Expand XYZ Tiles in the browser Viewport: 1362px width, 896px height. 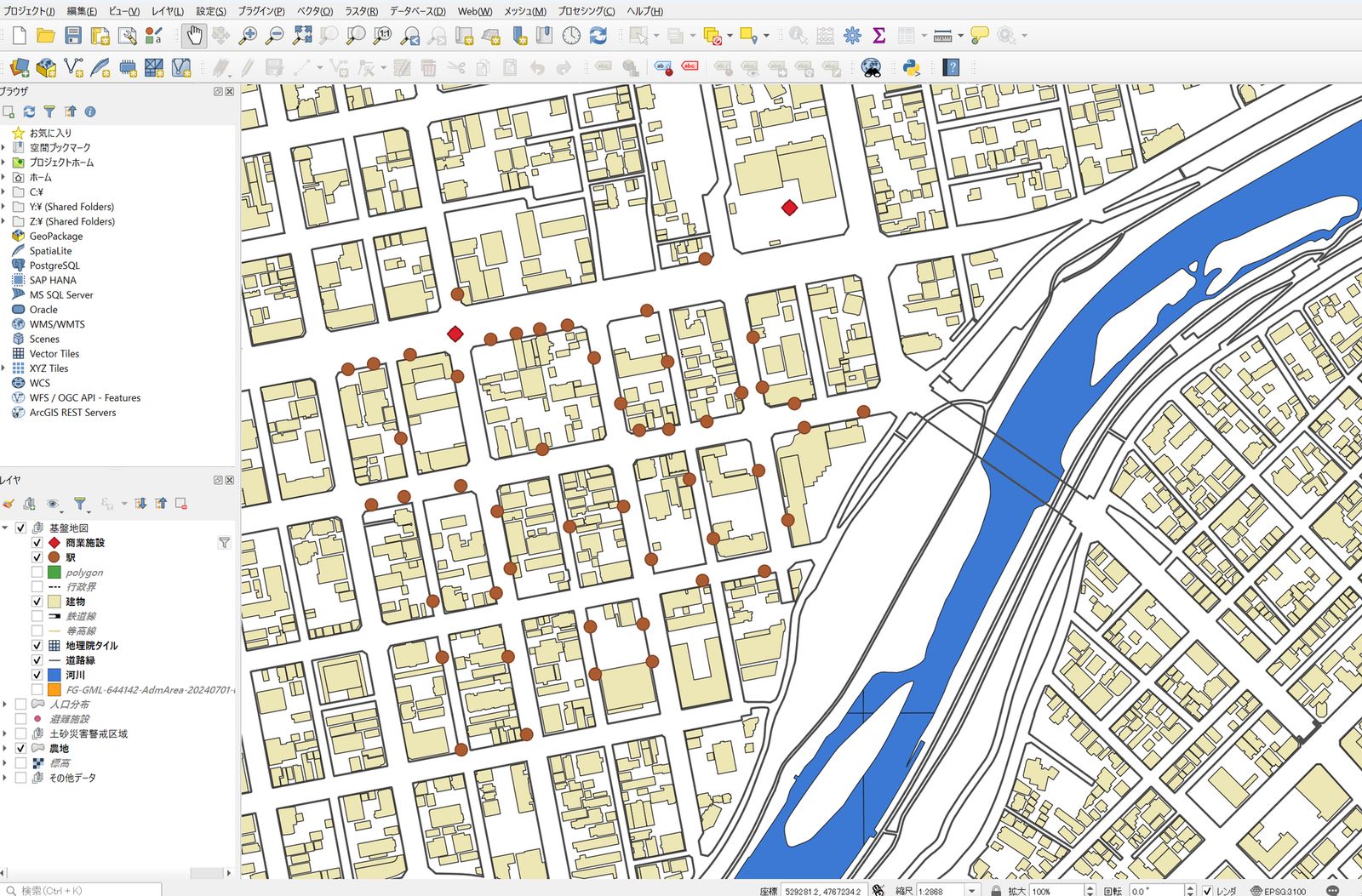[3, 368]
